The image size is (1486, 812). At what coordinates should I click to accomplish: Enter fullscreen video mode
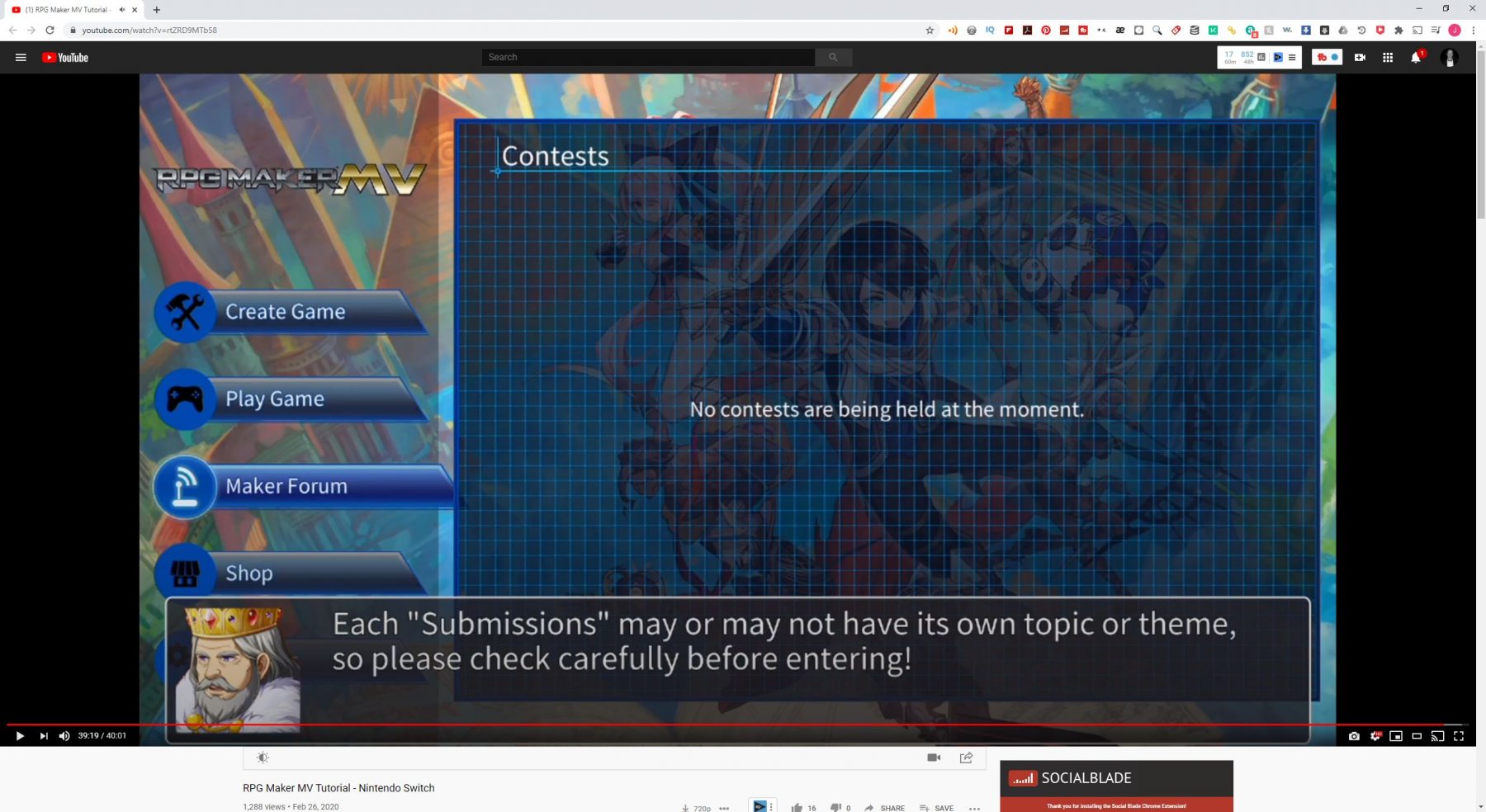pos(1459,736)
